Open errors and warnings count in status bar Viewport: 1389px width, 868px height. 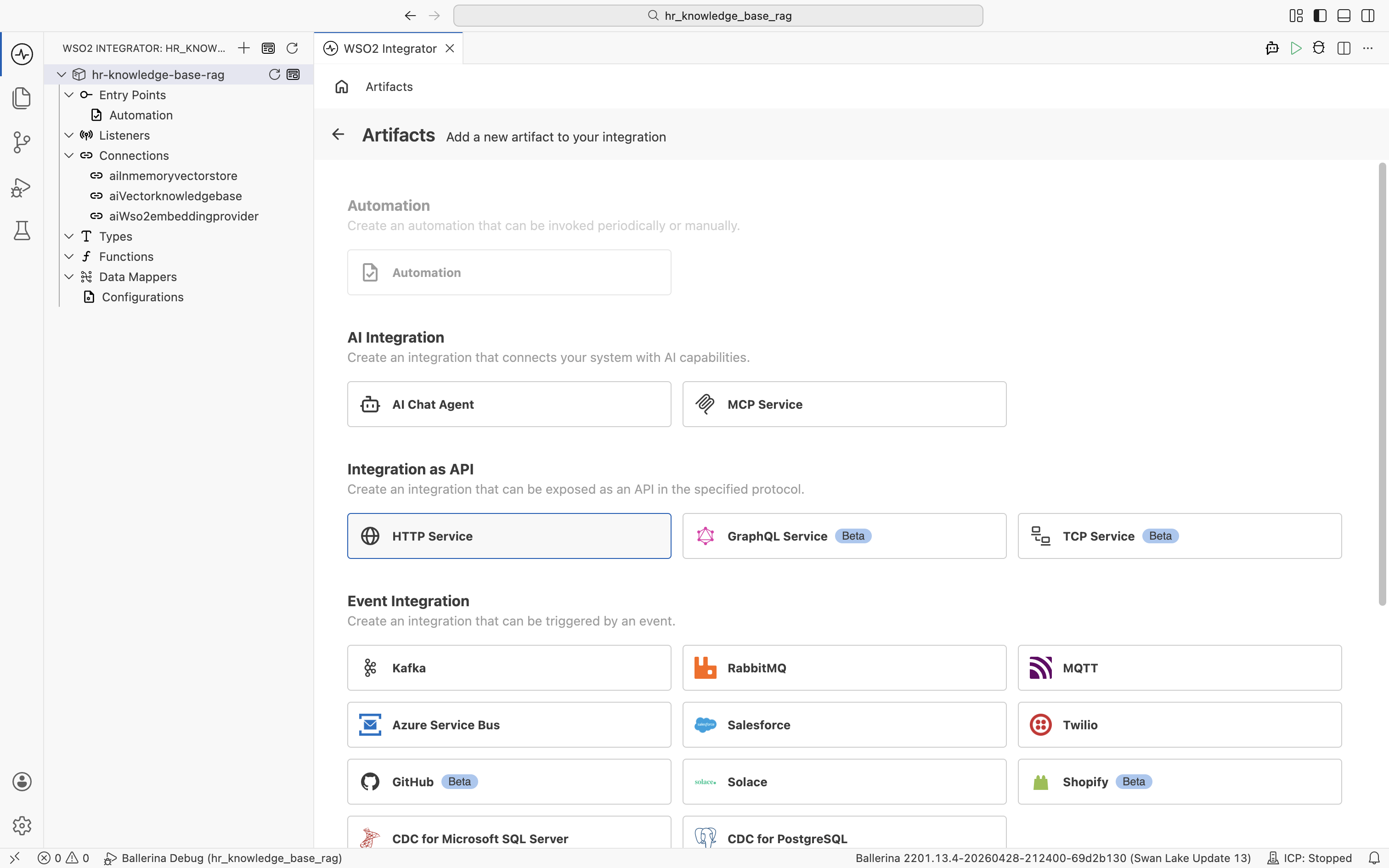pyautogui.click(x=64, y=858)
